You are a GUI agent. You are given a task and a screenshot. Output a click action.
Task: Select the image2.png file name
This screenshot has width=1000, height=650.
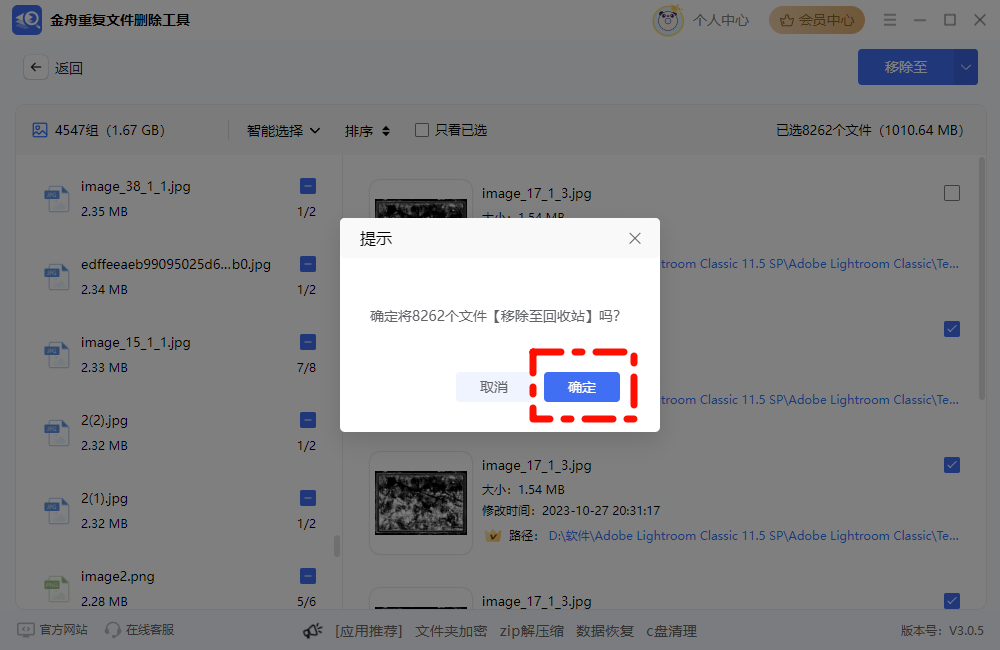(117, 577)
